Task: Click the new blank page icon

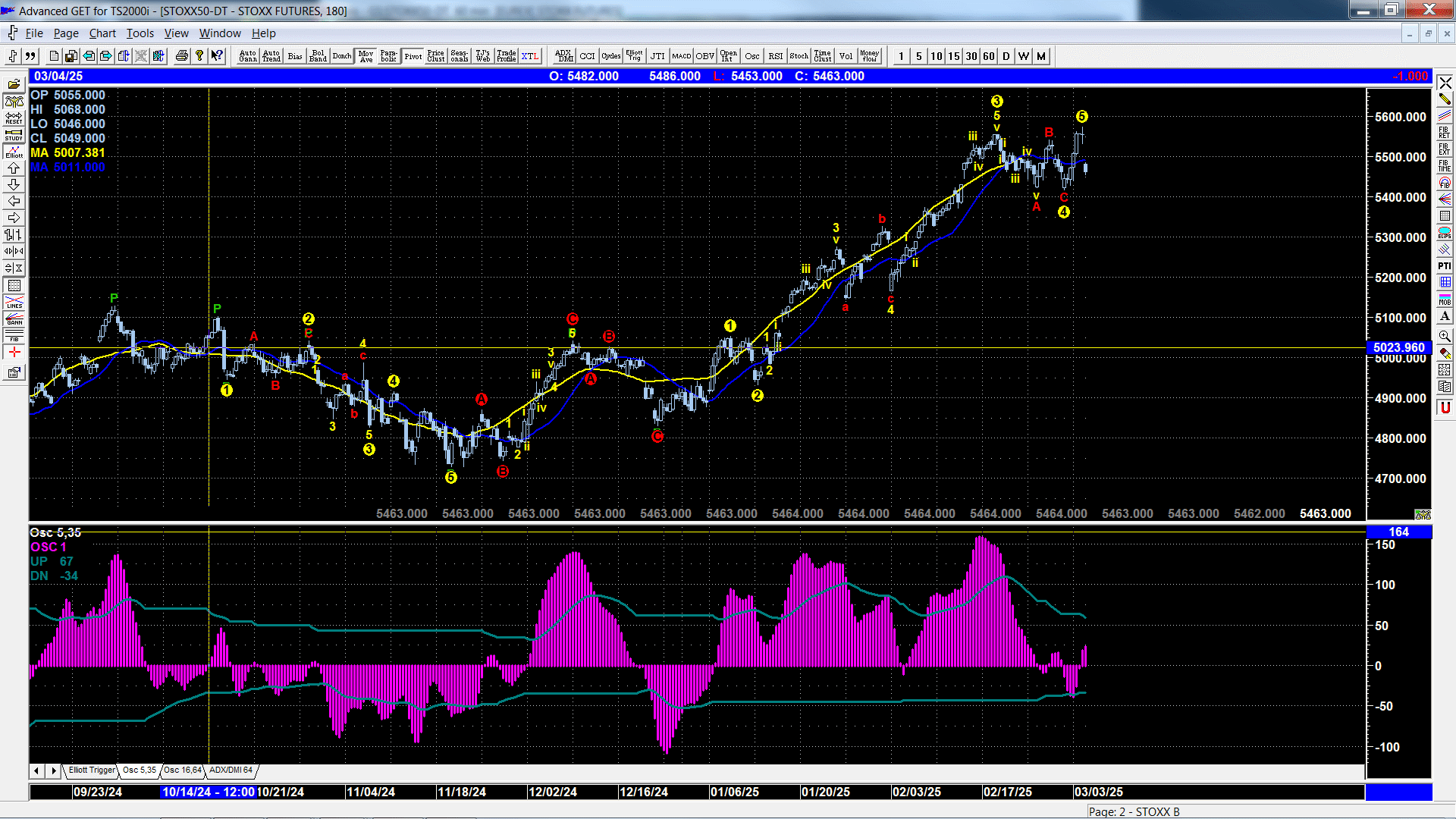Action: [54, 56]
